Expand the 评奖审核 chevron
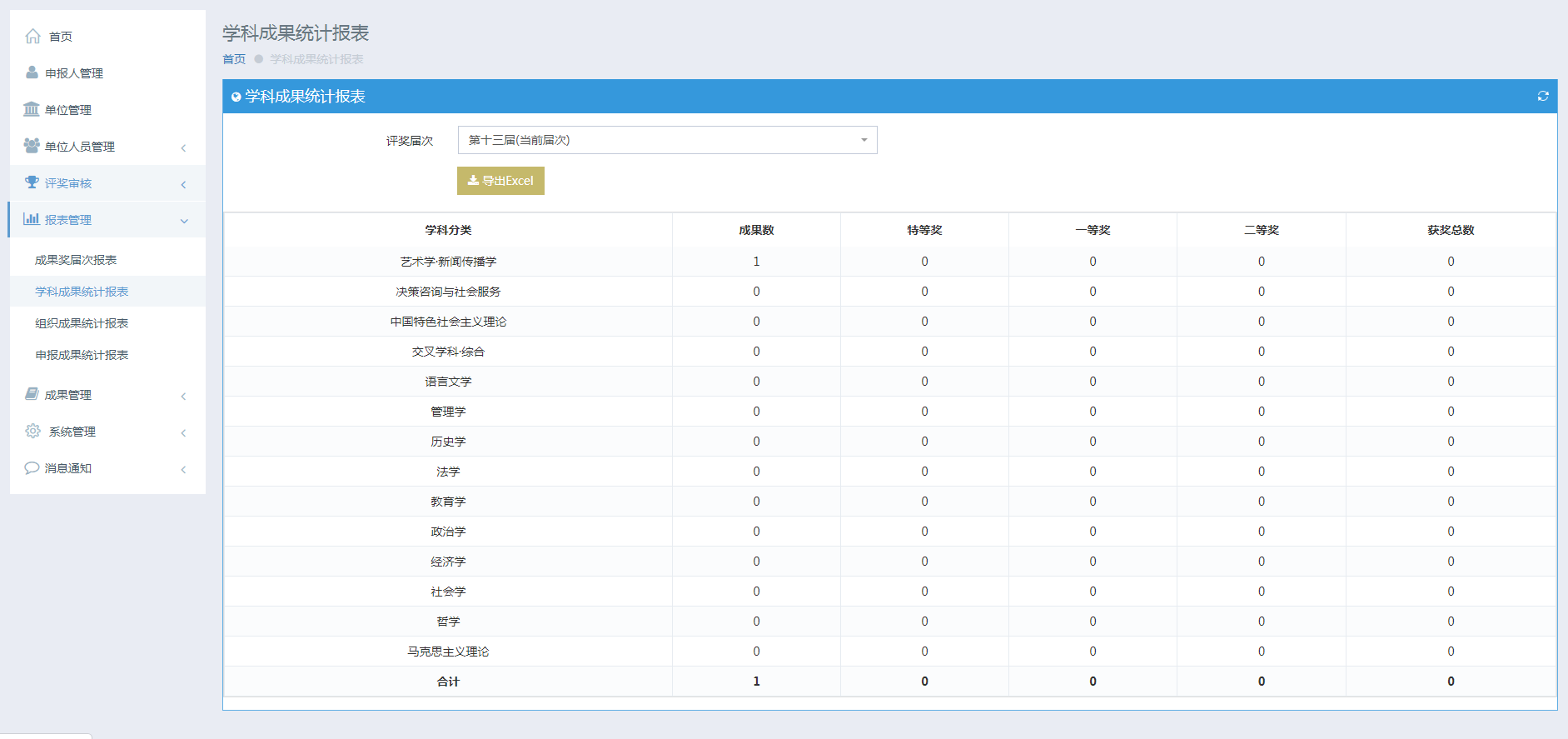1568x739 pixels. 183,184
